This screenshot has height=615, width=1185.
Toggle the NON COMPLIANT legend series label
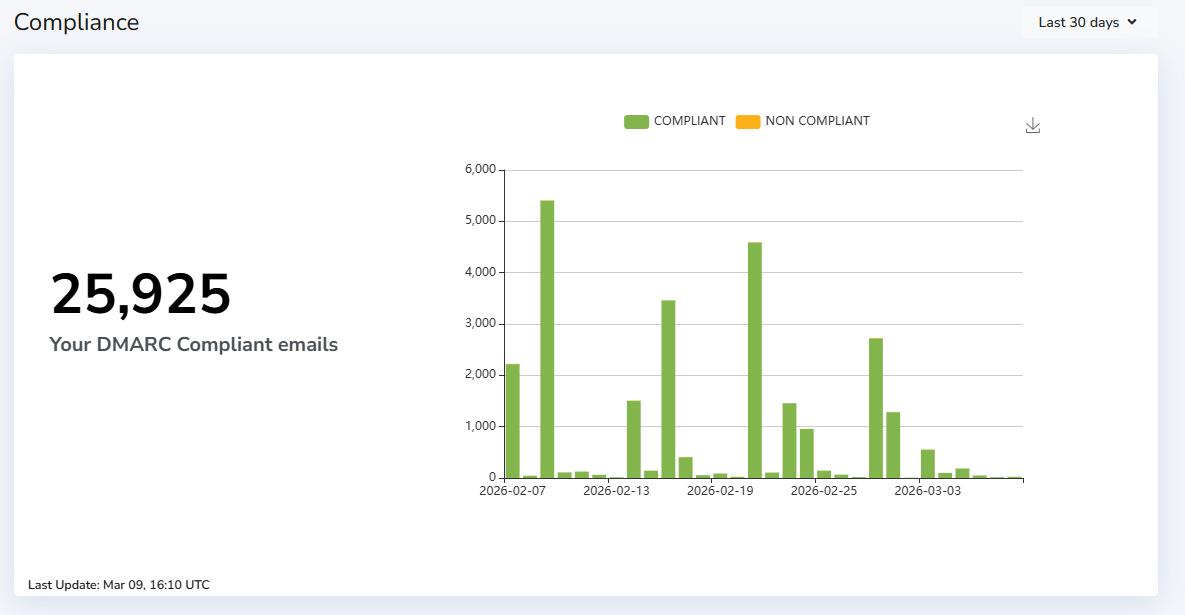click(x=817, y=121)
